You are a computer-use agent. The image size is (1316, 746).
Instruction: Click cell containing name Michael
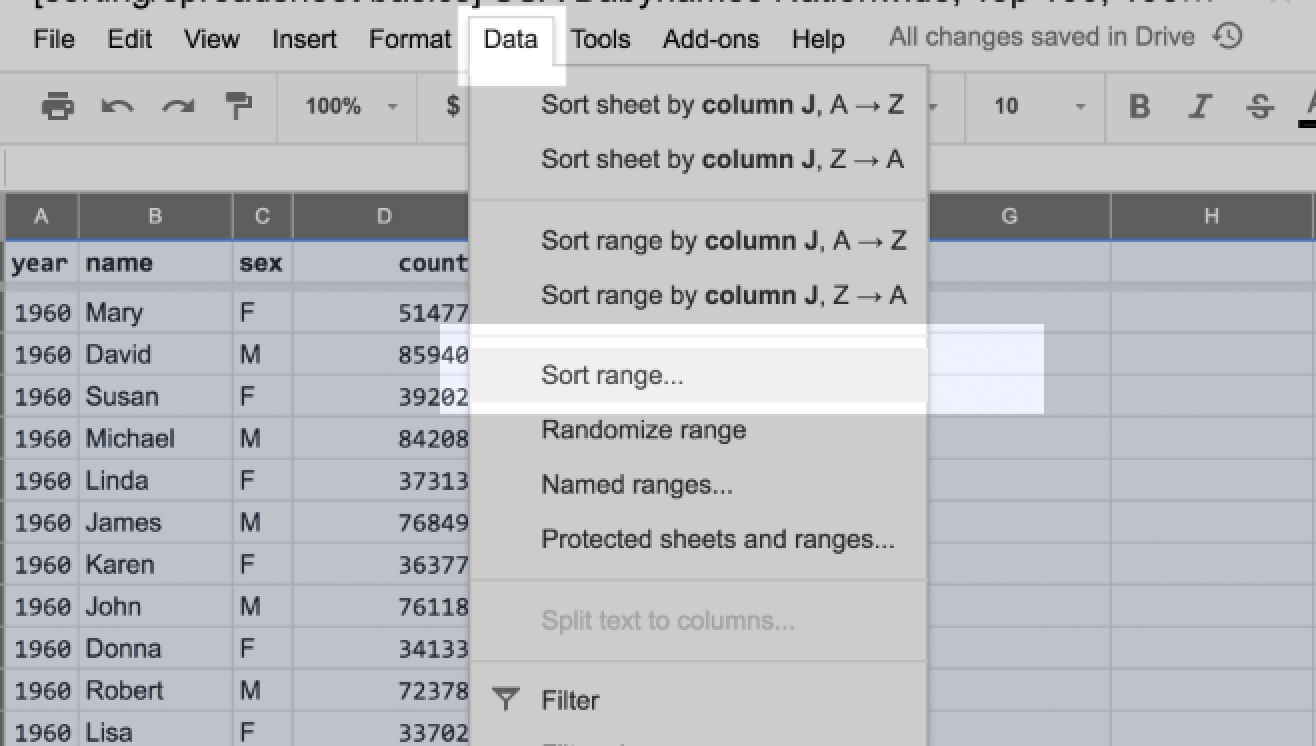tap(130, 438)
